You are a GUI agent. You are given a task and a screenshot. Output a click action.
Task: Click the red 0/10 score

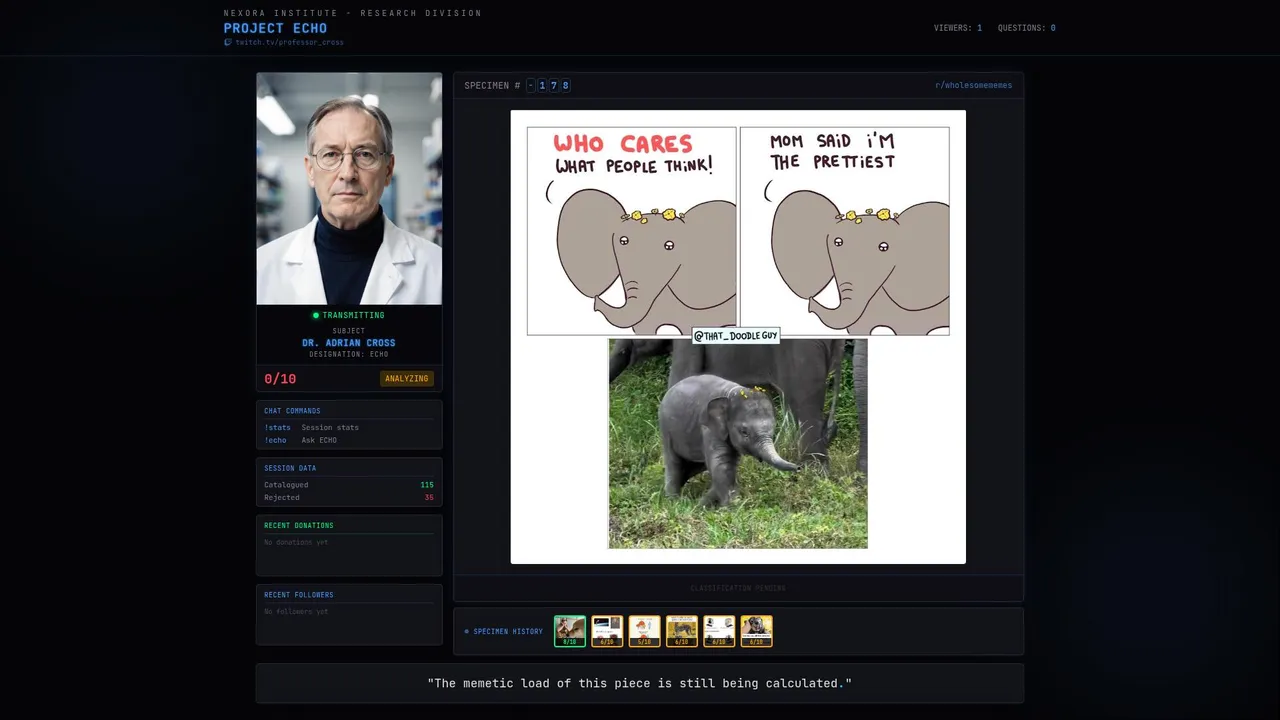click(x=280, y=379)
